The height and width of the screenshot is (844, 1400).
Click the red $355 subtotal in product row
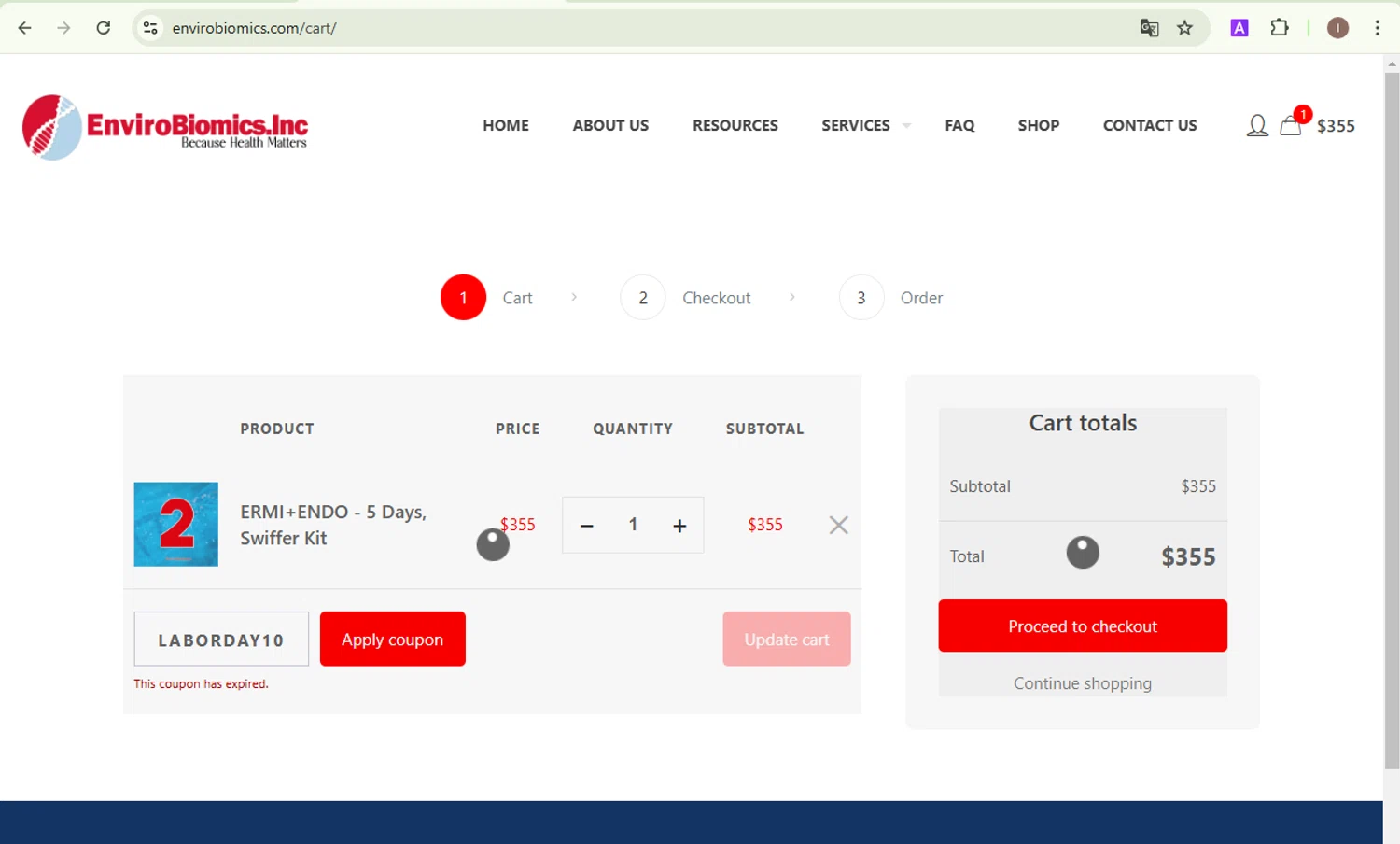click(x=765, y=525)
